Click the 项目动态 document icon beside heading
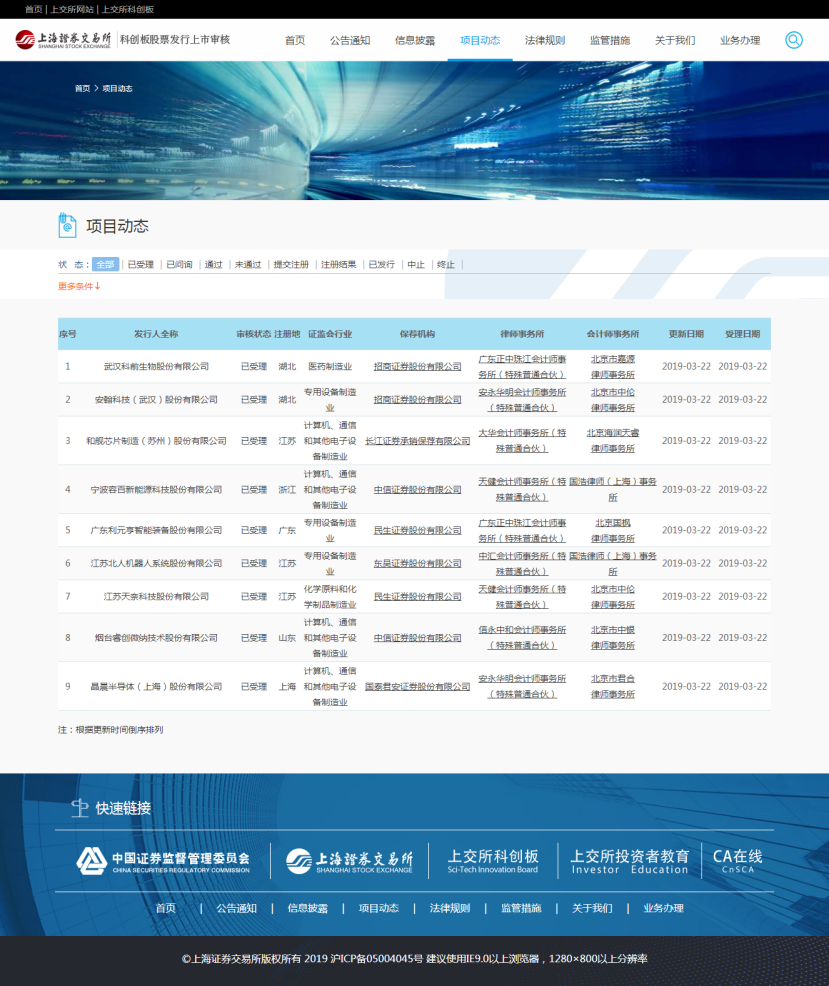 [67, 226]
